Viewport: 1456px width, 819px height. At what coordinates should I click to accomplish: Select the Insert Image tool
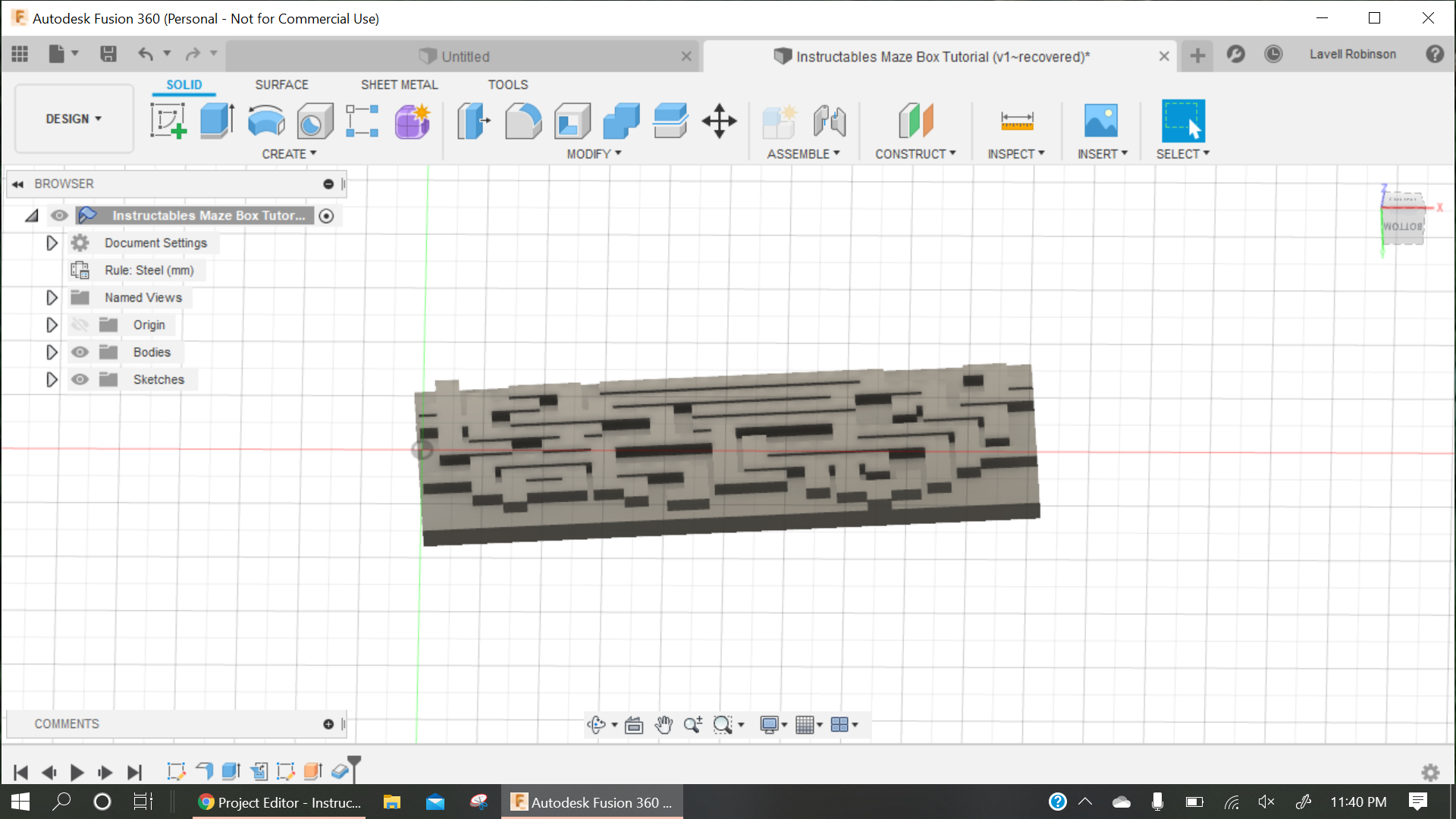1101,121
